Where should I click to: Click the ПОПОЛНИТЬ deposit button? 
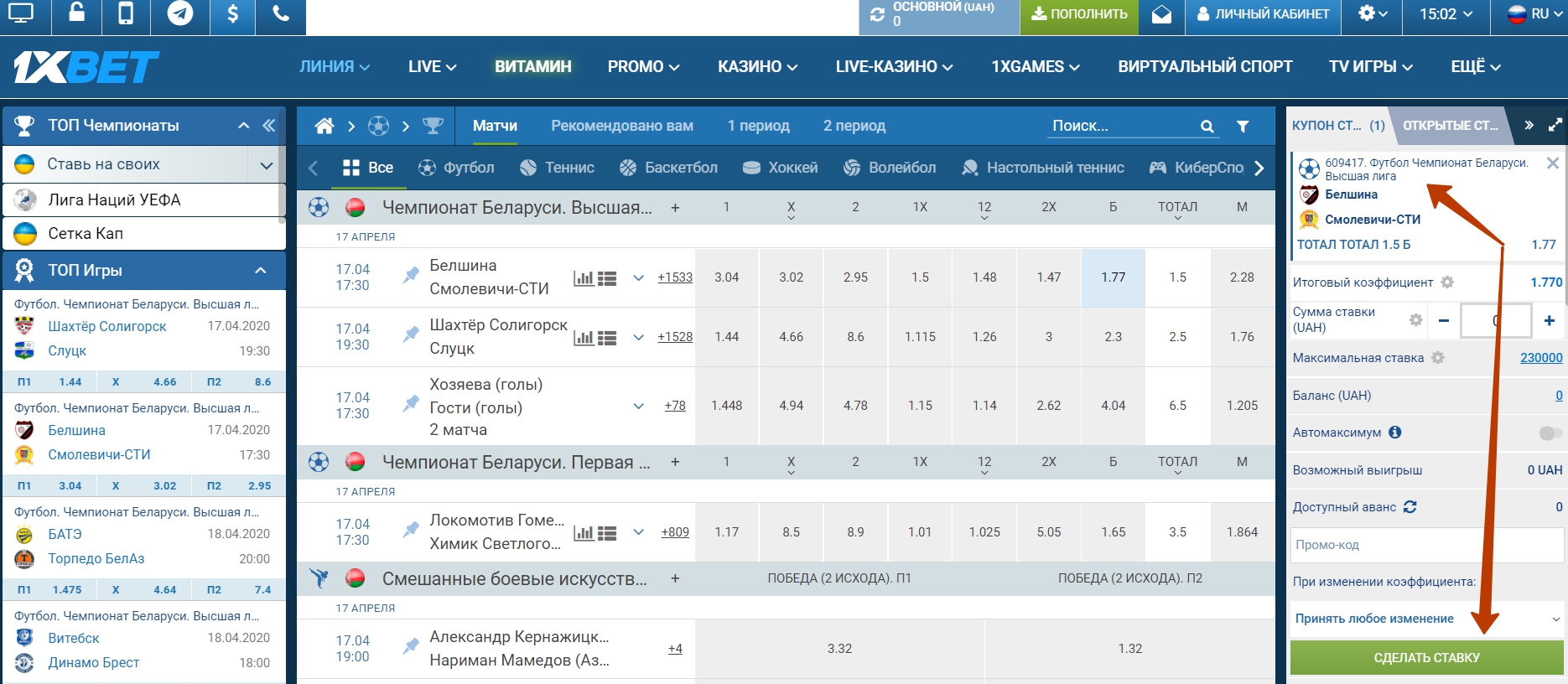click(x=1079, y=14)
